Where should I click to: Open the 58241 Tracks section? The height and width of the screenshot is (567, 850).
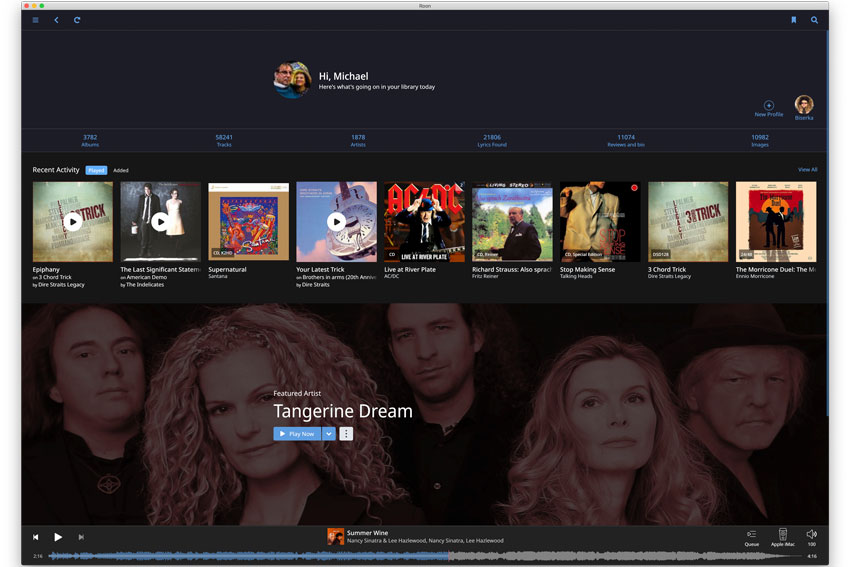[x=224, y=140]
